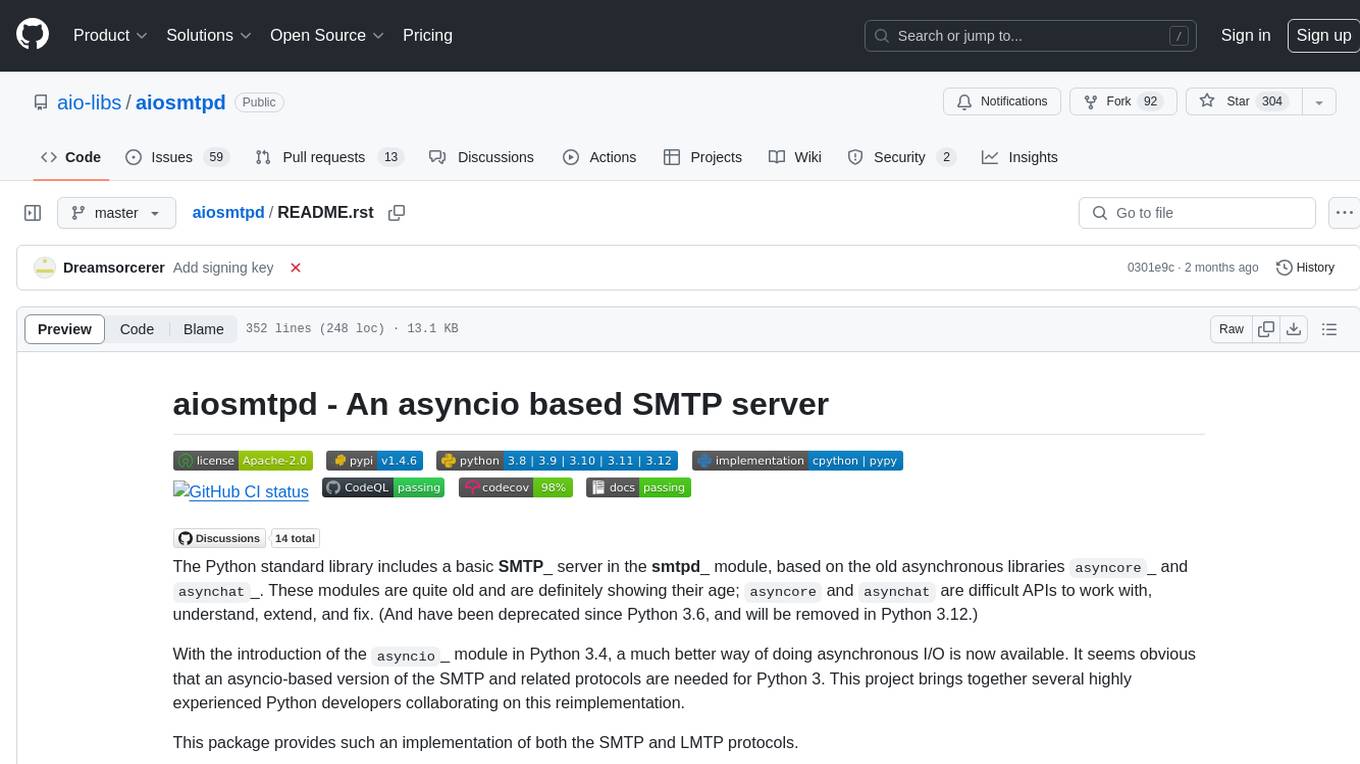Open the Pricing page
This screenshot has height=764, width=1360.
(x=427, y=35)
